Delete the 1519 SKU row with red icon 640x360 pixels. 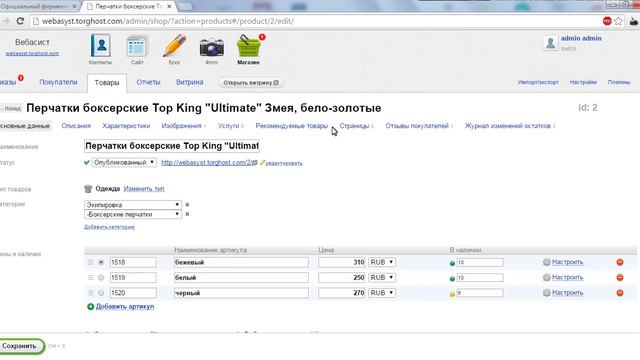click(620, 278)
